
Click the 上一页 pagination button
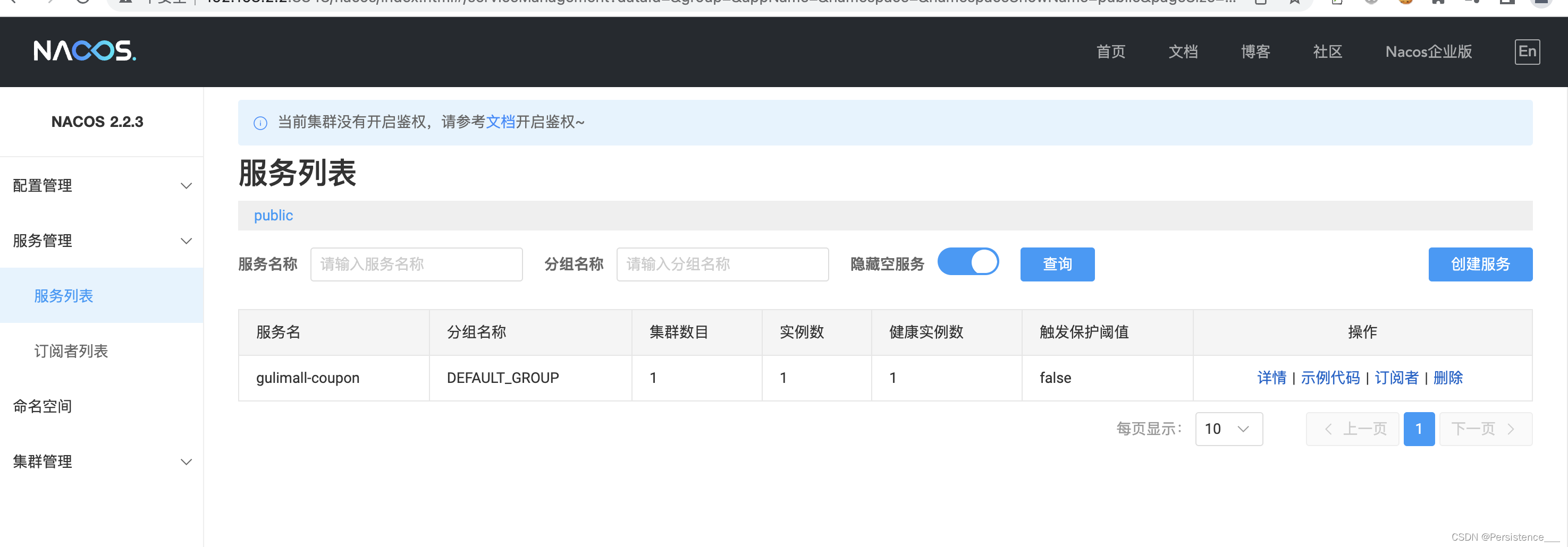(x=1352, y=429)
